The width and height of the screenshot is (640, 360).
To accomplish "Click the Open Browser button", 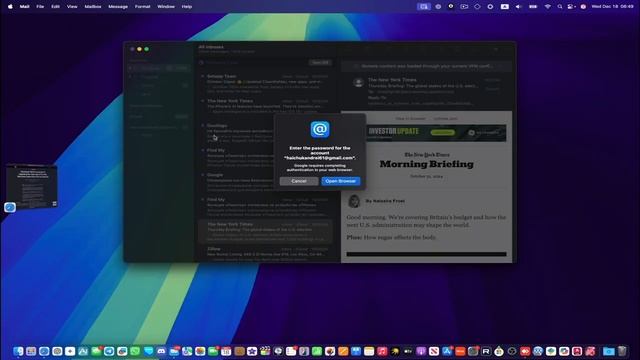I will [x=340, y=181].
